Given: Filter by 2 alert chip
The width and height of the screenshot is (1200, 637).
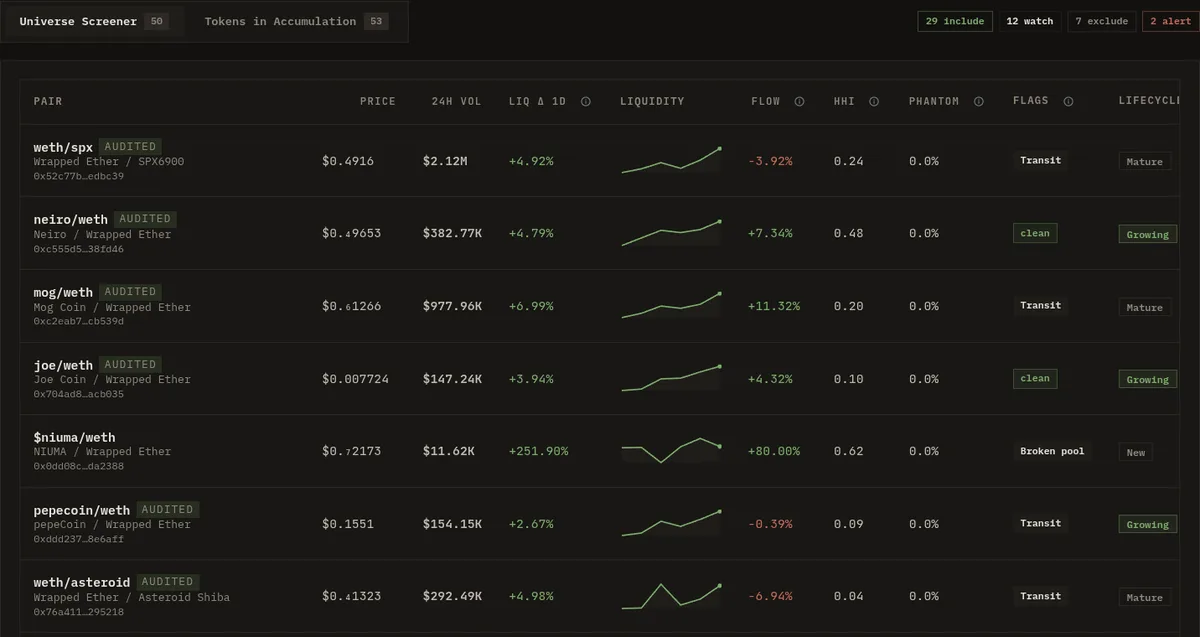Looking at the screenshot, I should 1170,21.
